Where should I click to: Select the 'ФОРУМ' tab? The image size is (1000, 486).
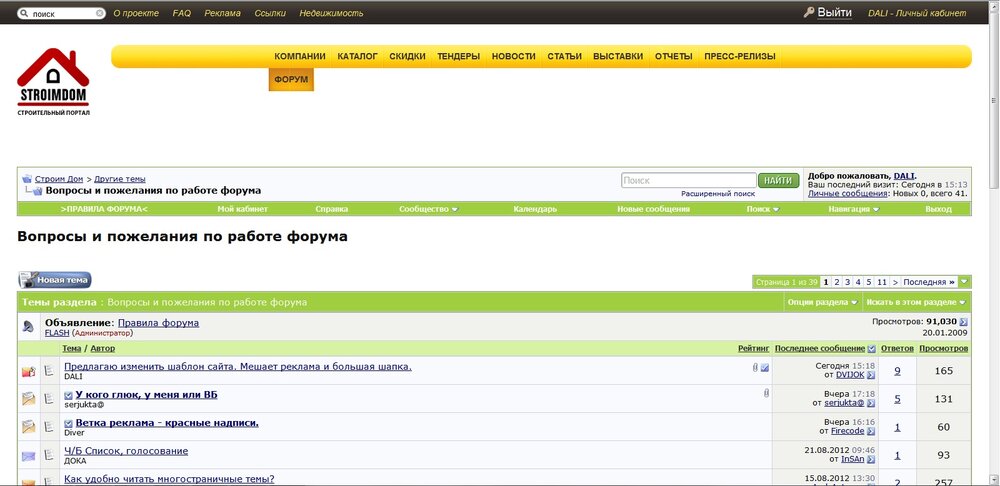291,79
